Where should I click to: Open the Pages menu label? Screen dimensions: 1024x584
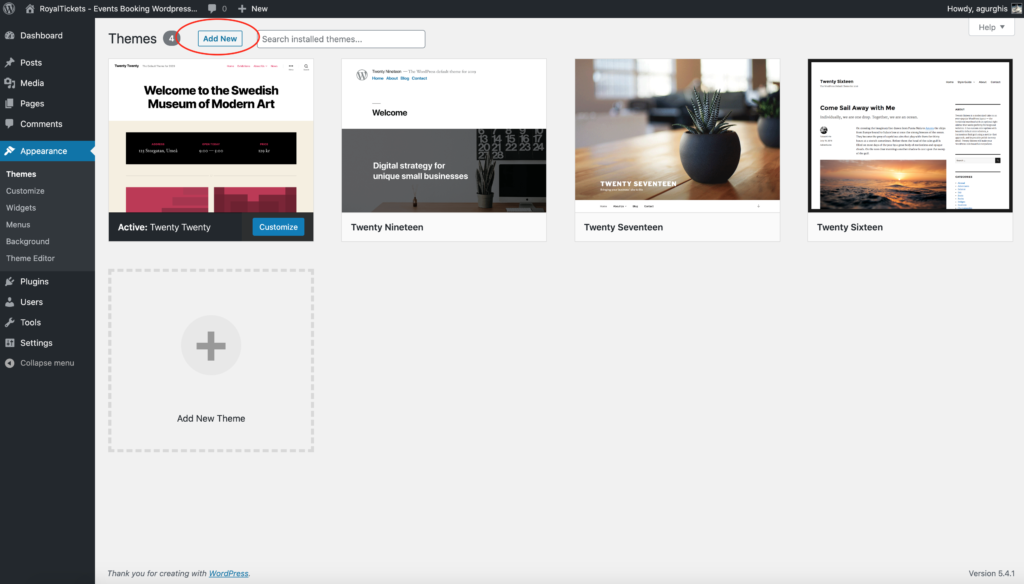click(32, 103)
